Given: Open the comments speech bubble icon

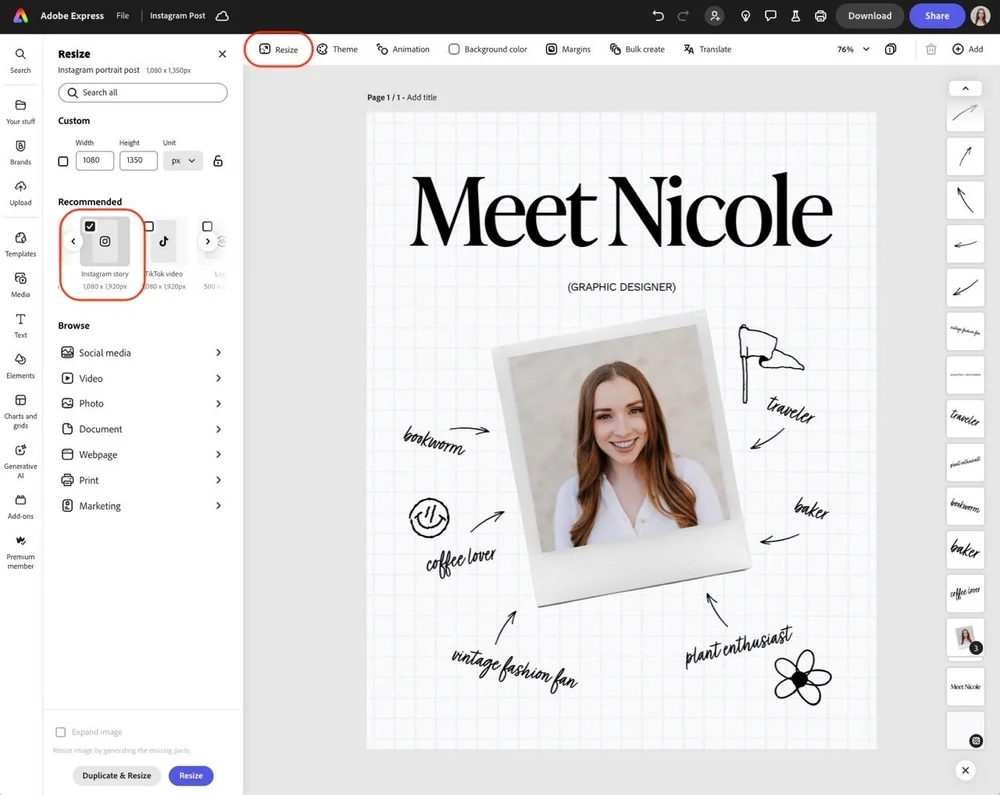Looking at the screenshot, I should tap(770, 16).
